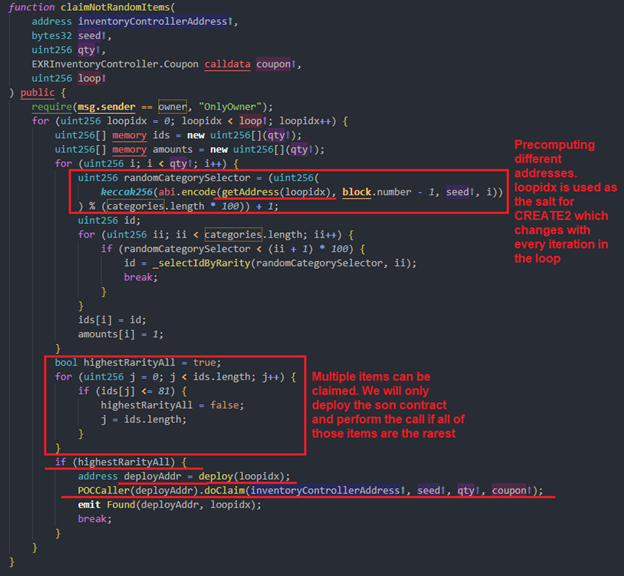Screen dimensions: 624x576
Task: Click 'qty' in the function signature parameters
Action: pos(86,50)
